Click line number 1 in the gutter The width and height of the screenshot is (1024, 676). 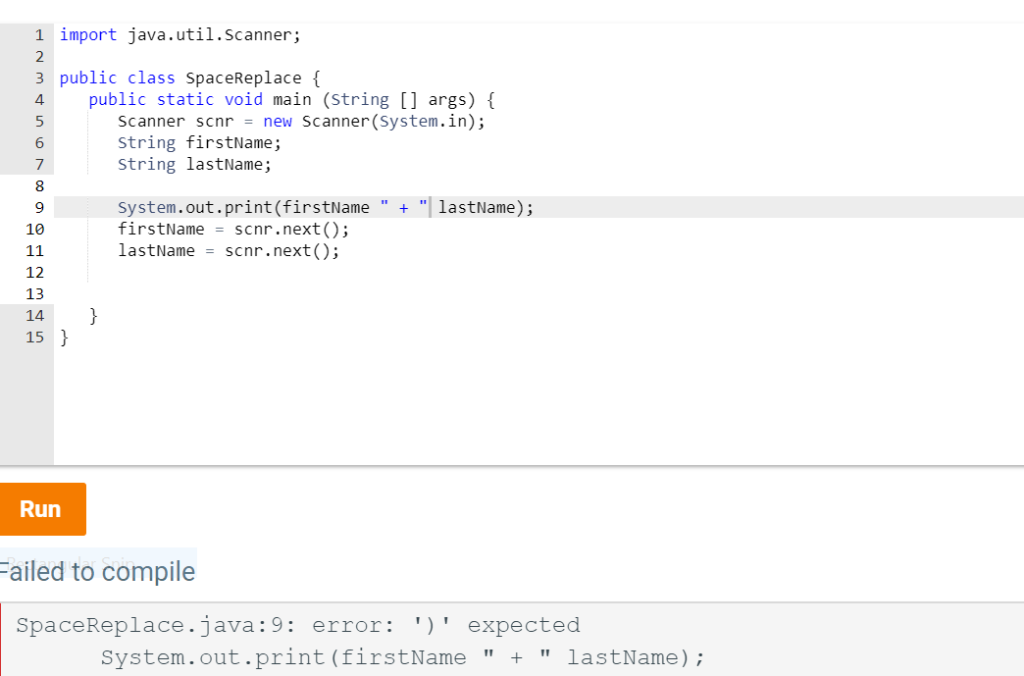click(39, 34)
